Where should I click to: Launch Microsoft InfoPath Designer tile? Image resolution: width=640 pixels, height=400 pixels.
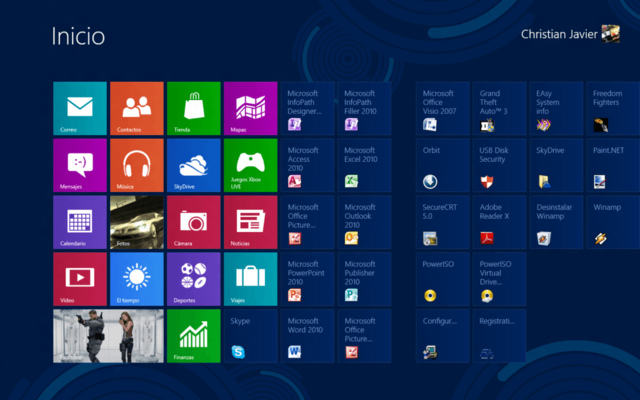click(x=307, y=108)
